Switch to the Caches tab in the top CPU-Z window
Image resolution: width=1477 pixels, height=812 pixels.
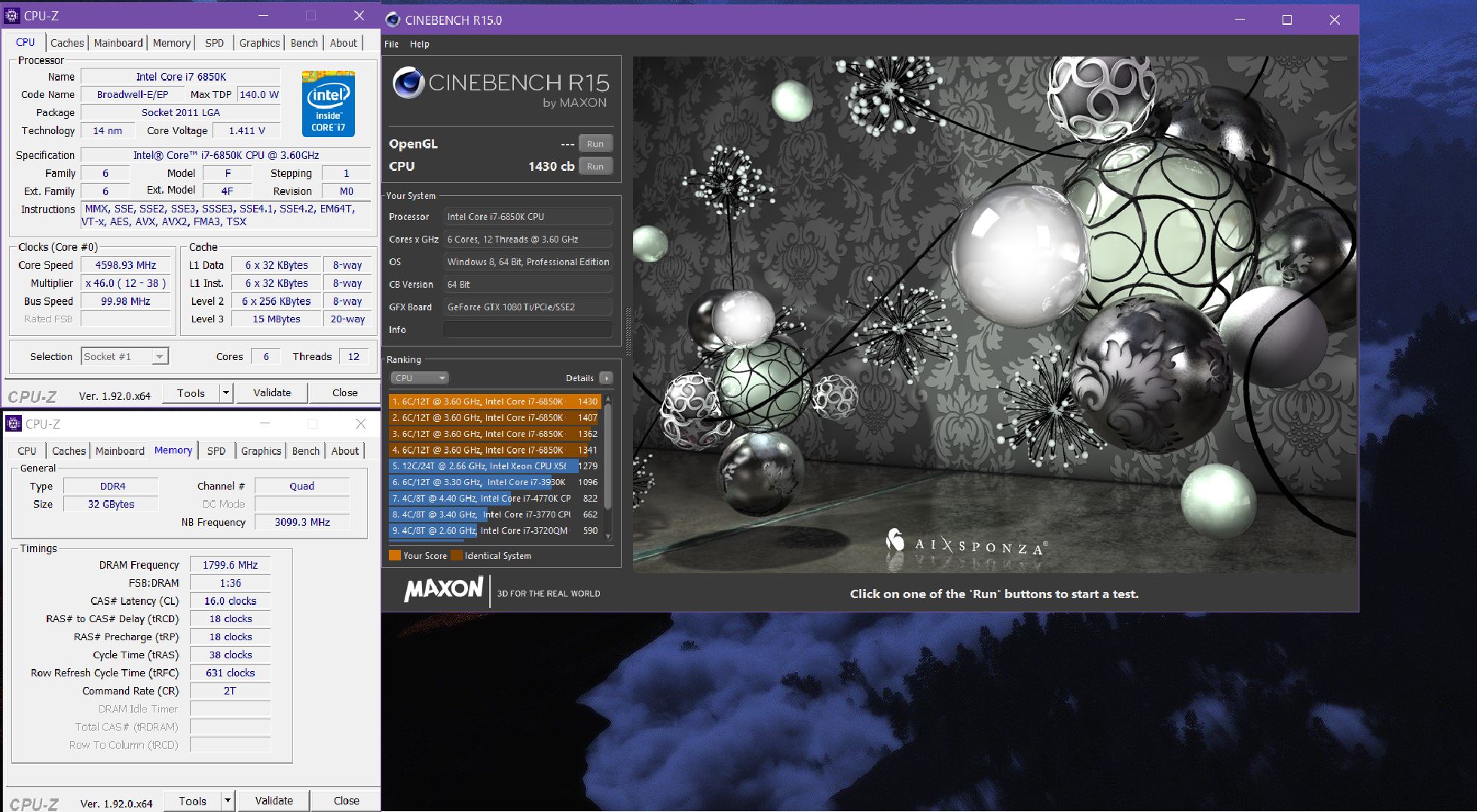(67, 43)
